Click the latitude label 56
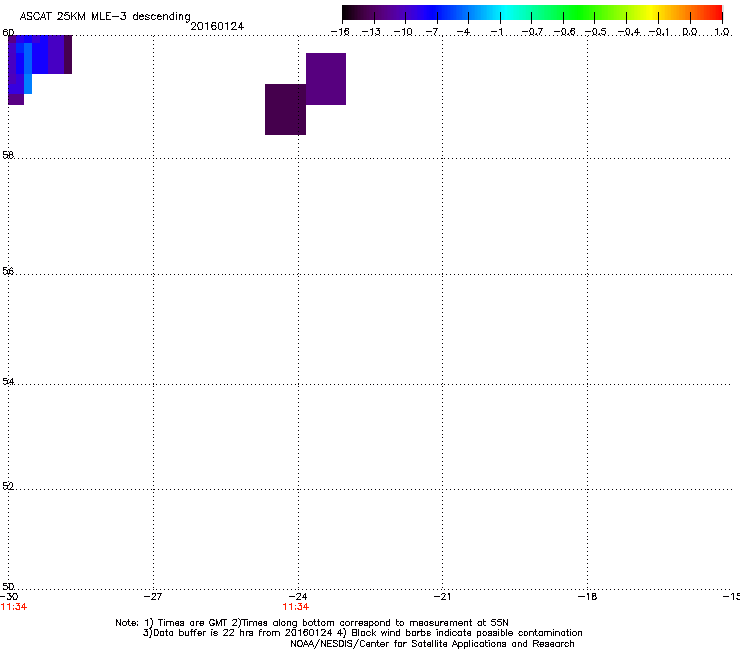740x650 pixels. click(8, 271)
